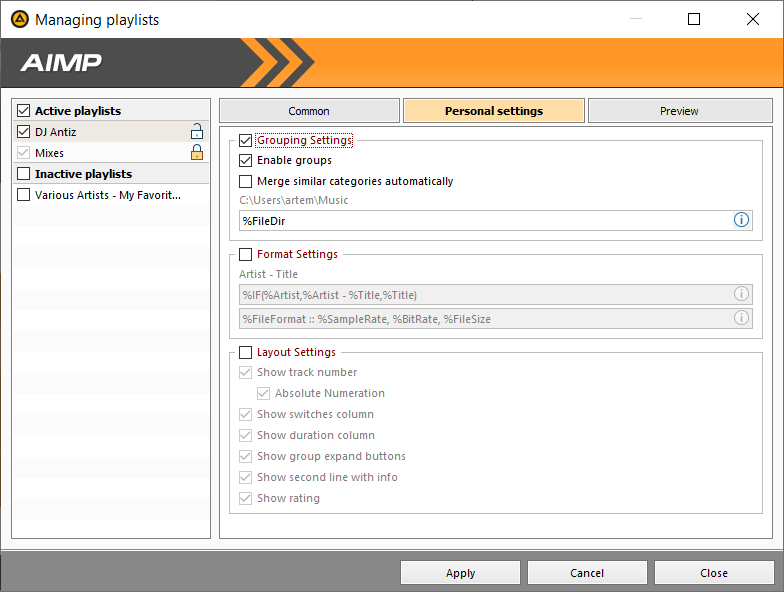Check the Layout Settings checkbox
The image size is (784, 592).
[246, 352]
